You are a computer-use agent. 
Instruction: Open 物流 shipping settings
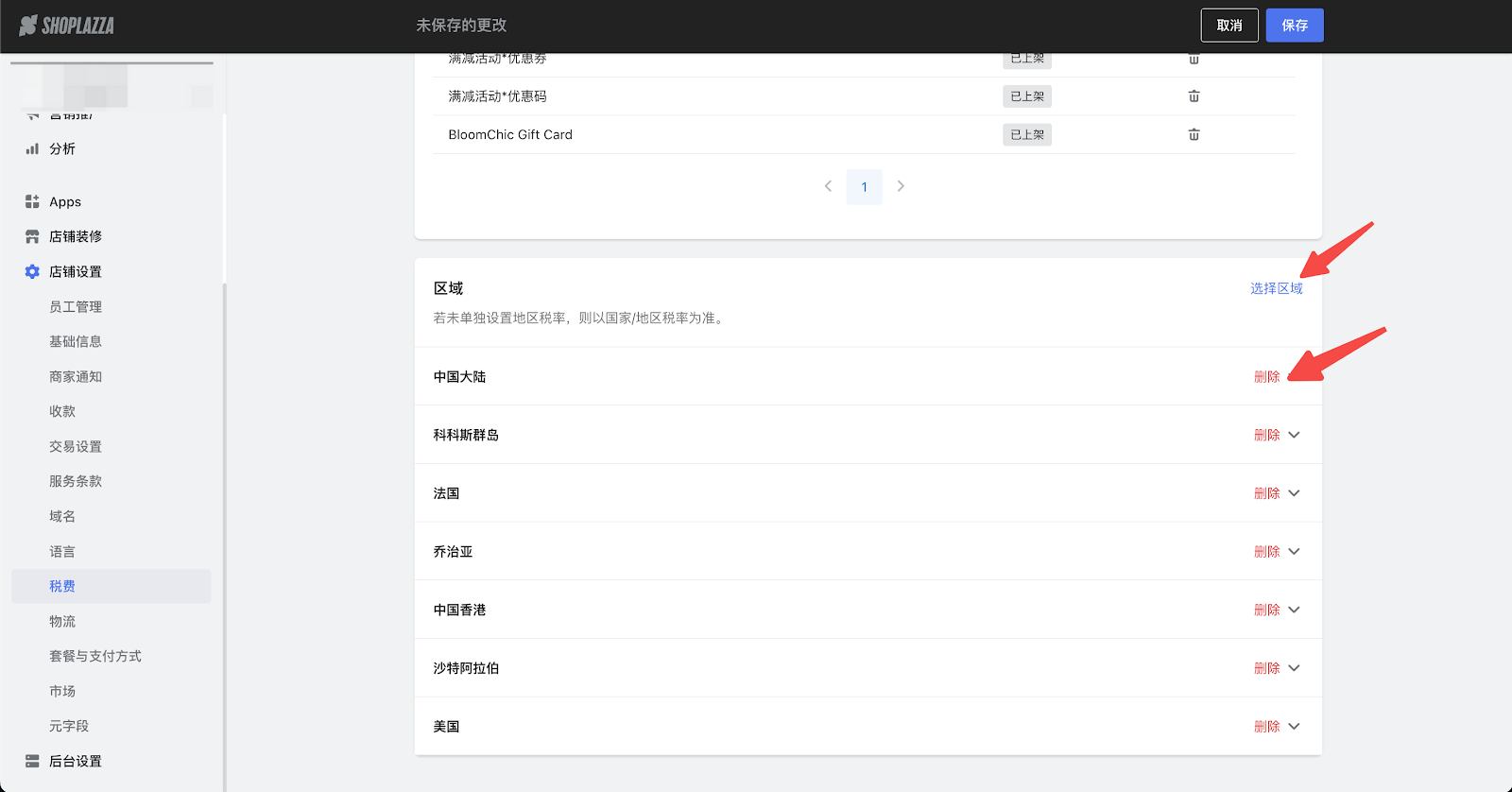[62, 622]
